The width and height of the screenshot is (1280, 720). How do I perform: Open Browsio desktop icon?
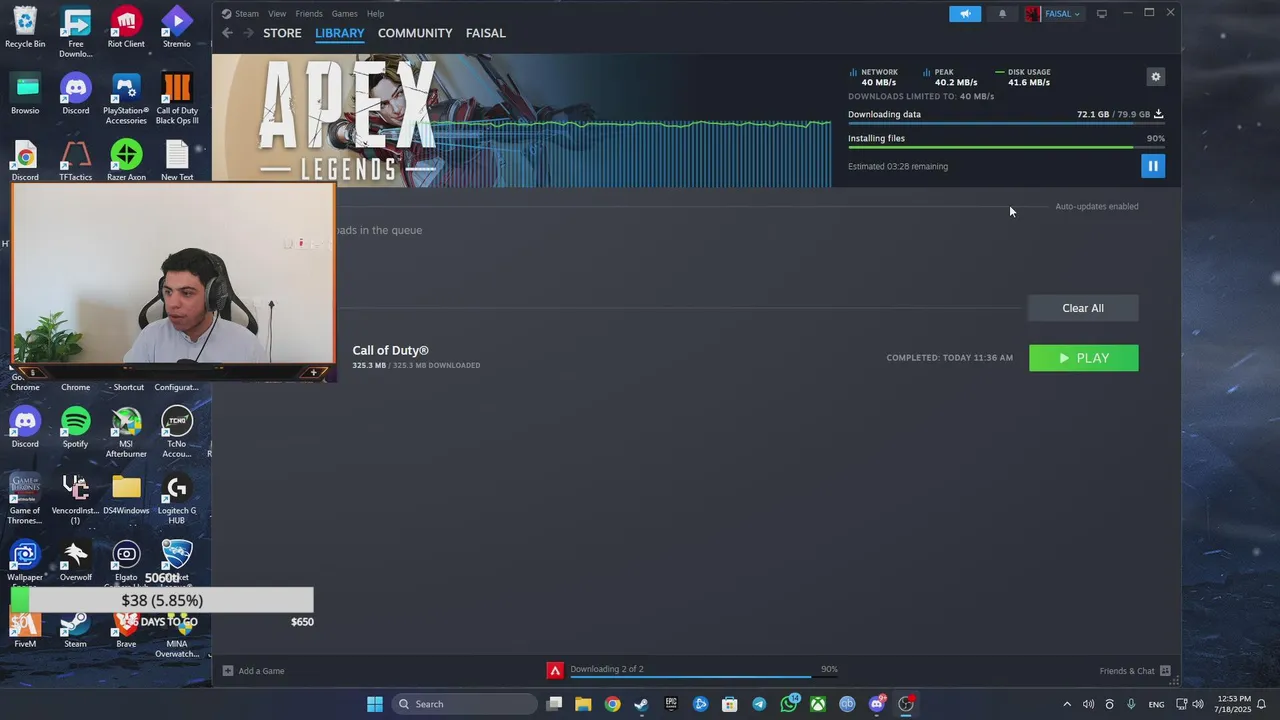(25, 94)
